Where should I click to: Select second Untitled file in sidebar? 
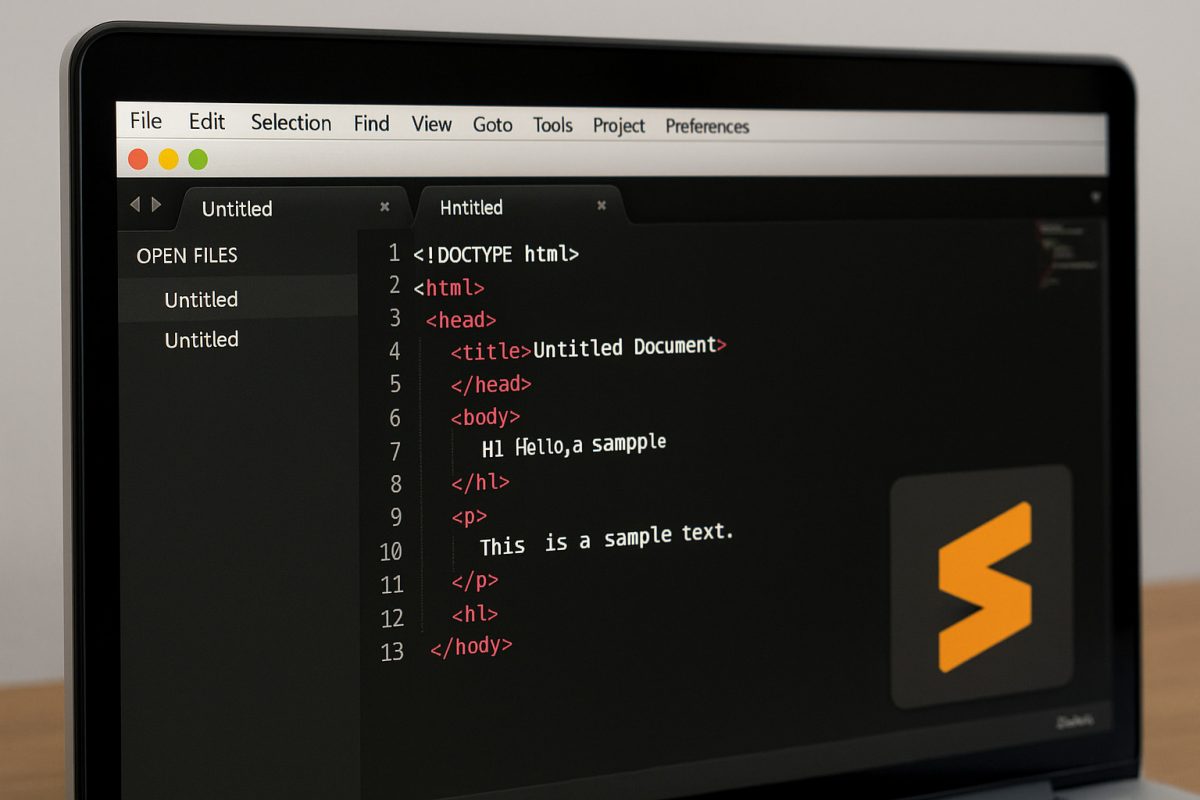click(201, 340)
